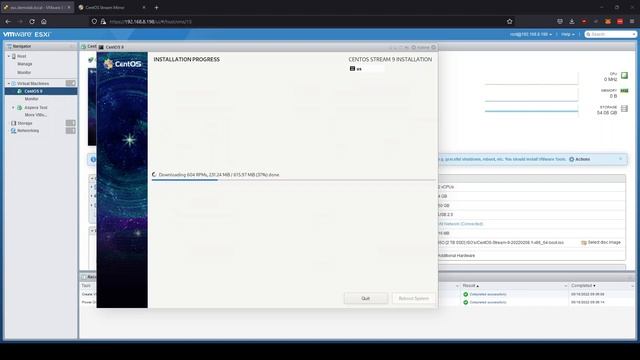Click the Storage usage icon
This screenshot has height=360, width=640.
pos(624,109)
